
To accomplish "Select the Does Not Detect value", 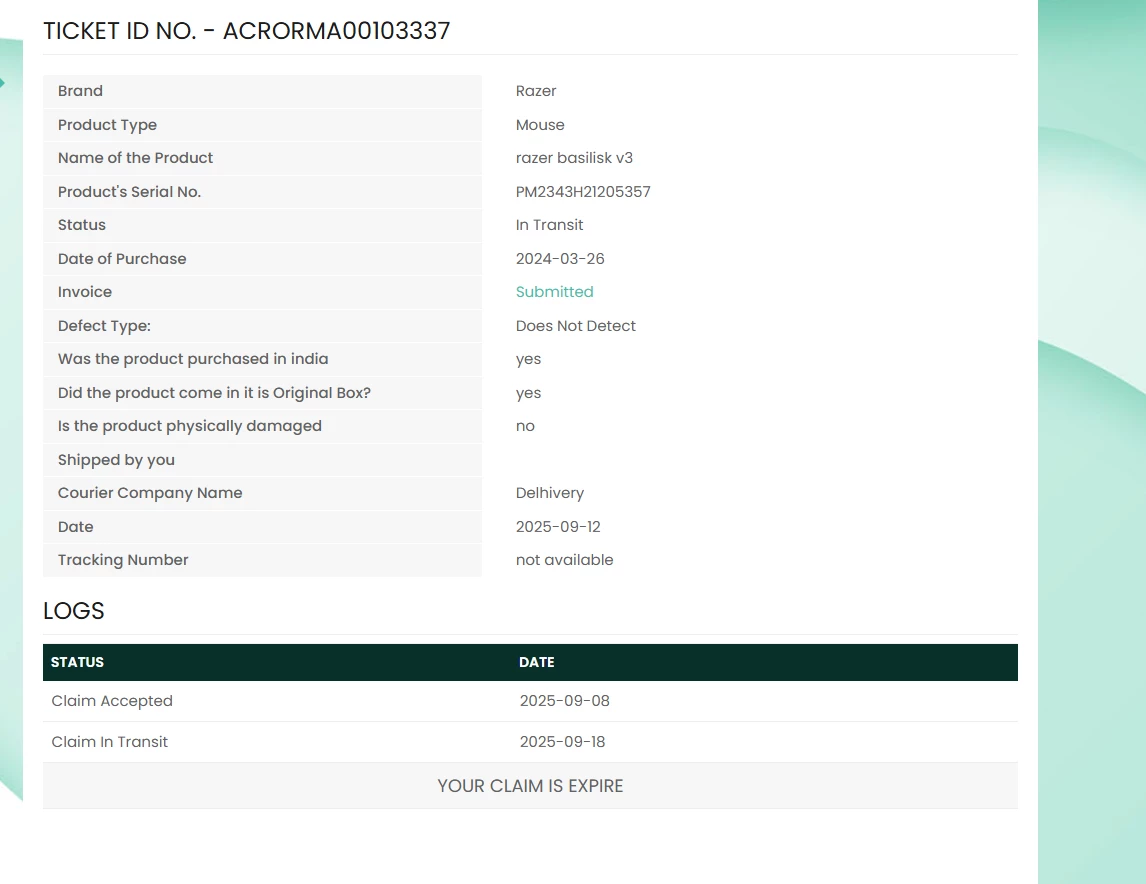I will coord(575,326).
